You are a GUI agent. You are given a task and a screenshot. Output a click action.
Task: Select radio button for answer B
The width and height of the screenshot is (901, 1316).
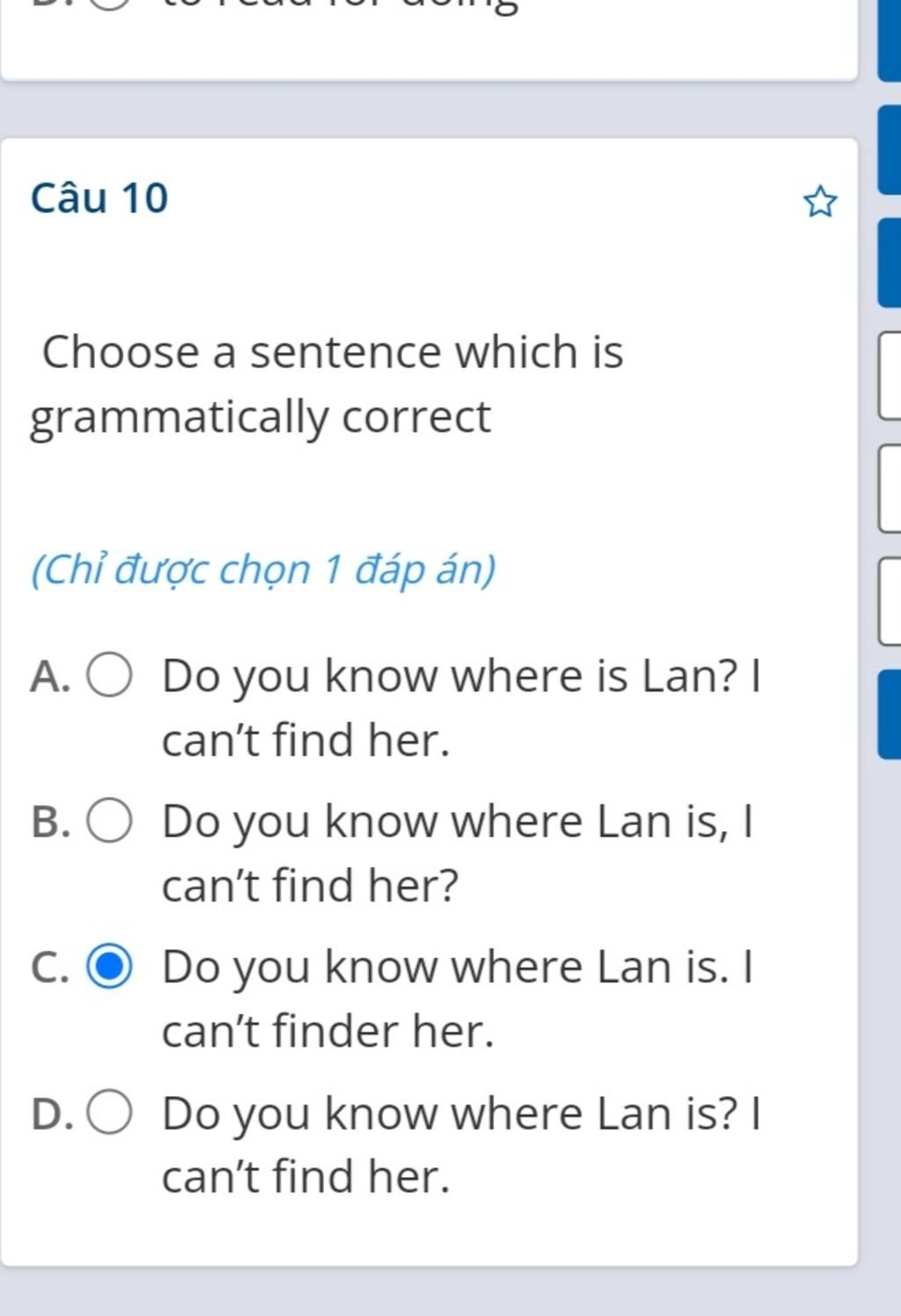pyautogui.click(x=109, y=821)
